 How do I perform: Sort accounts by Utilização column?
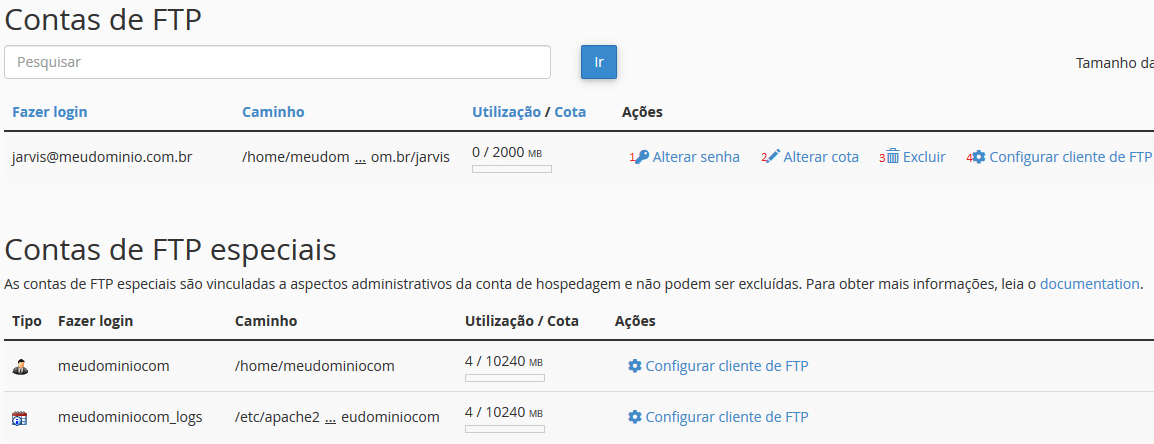click(506, 112)
